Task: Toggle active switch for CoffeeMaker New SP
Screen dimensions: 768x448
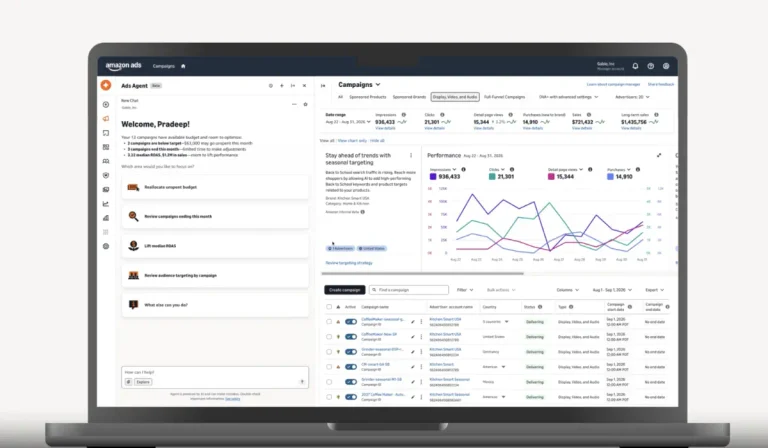Action: point(351,337)
